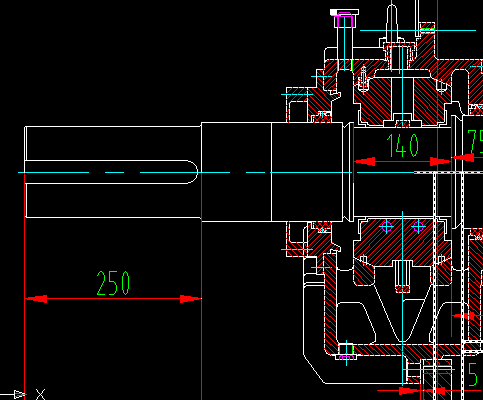483x400 pixels.
Task: Click the right magenta crosshair circle
Action: coord(418,227)
